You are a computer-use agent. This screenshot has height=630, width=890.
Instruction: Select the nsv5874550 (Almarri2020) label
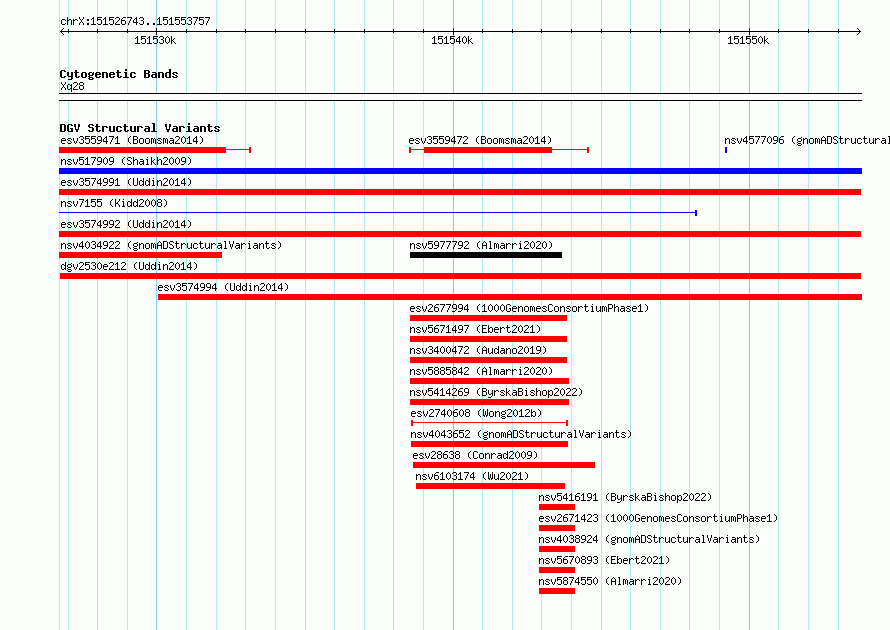tap(610, 581)
